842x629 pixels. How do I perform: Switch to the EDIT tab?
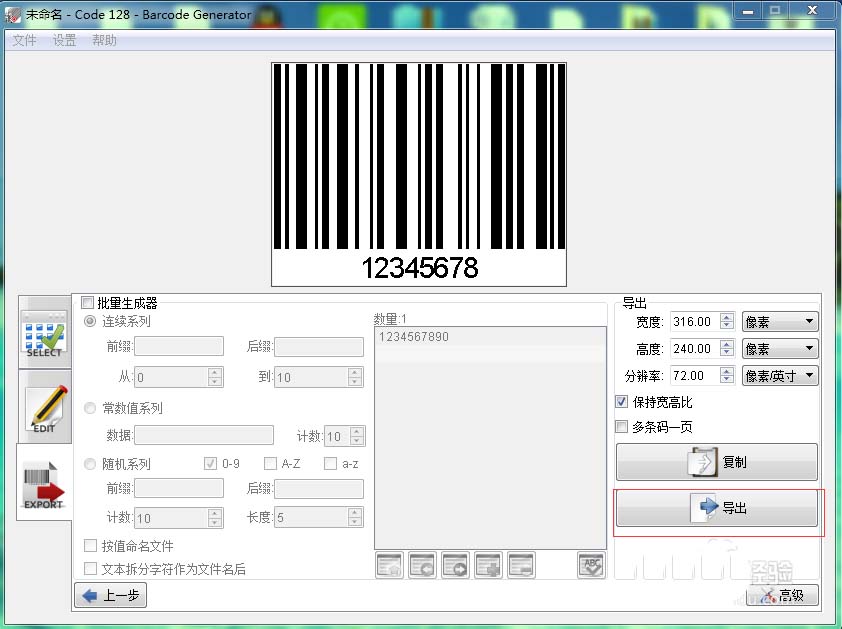45,407
